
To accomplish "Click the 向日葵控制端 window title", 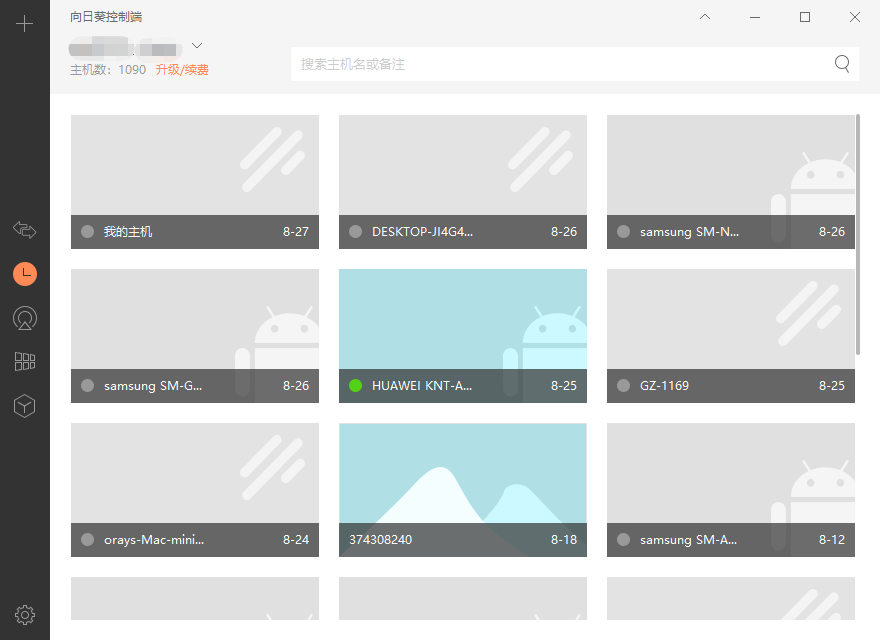I will pyautogui.click(x=106, y=17).
